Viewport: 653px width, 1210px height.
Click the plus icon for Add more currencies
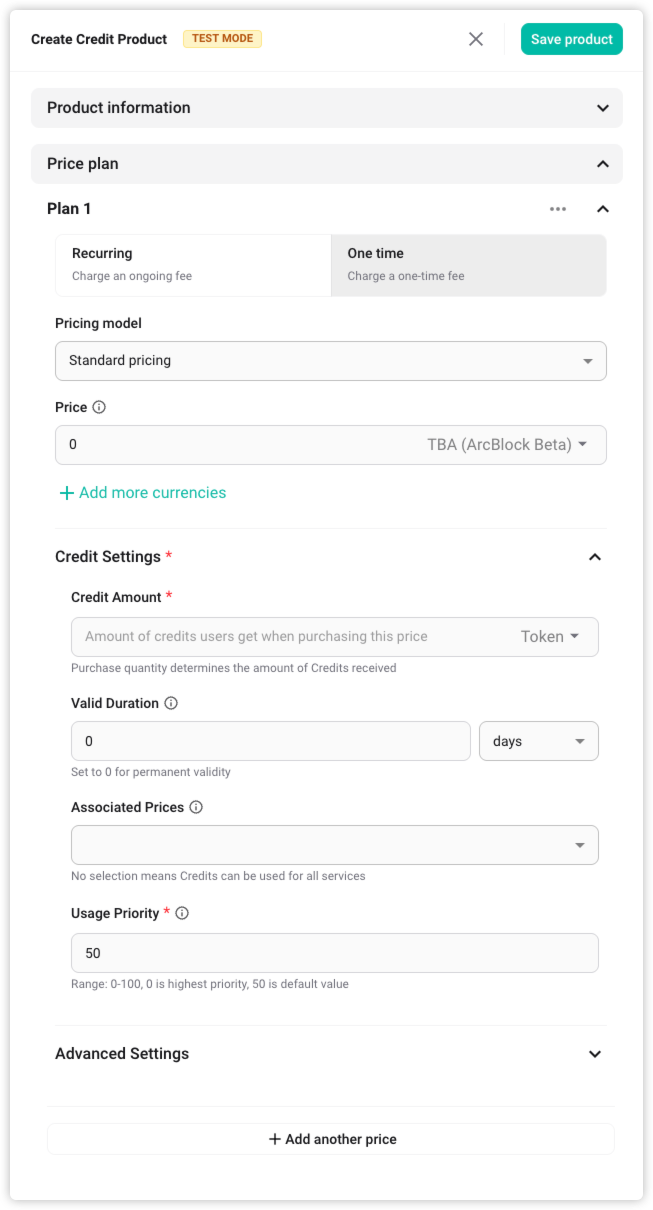click(67, 493)
